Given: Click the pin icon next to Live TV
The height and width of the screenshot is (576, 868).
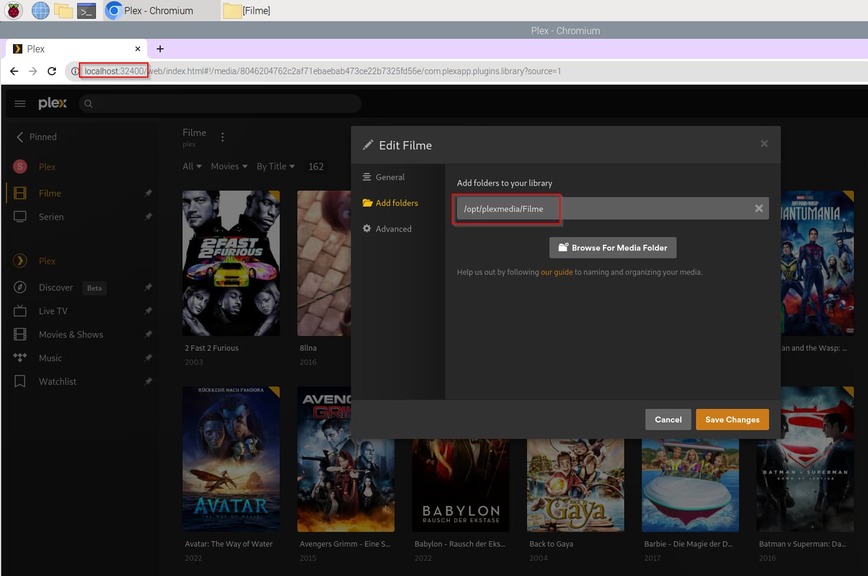Looking at the screenshot, I should [x=148, y=311].
